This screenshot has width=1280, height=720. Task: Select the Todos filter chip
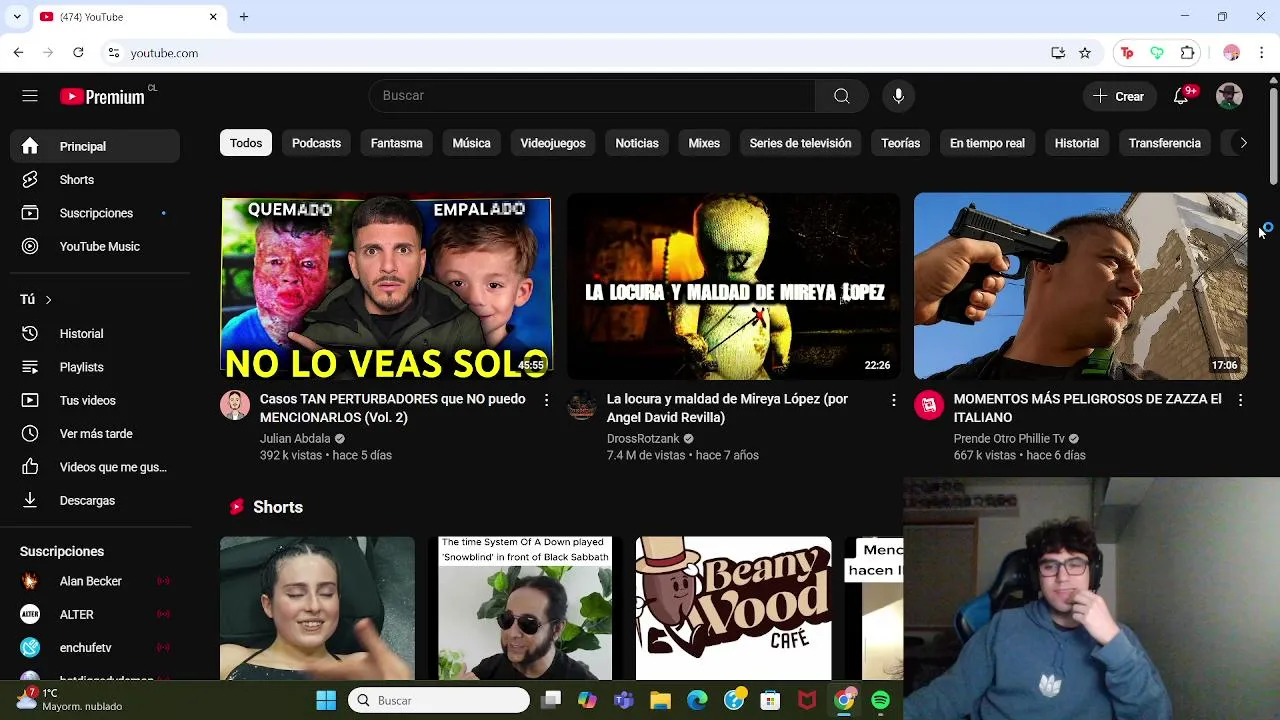tap(246, 143)
